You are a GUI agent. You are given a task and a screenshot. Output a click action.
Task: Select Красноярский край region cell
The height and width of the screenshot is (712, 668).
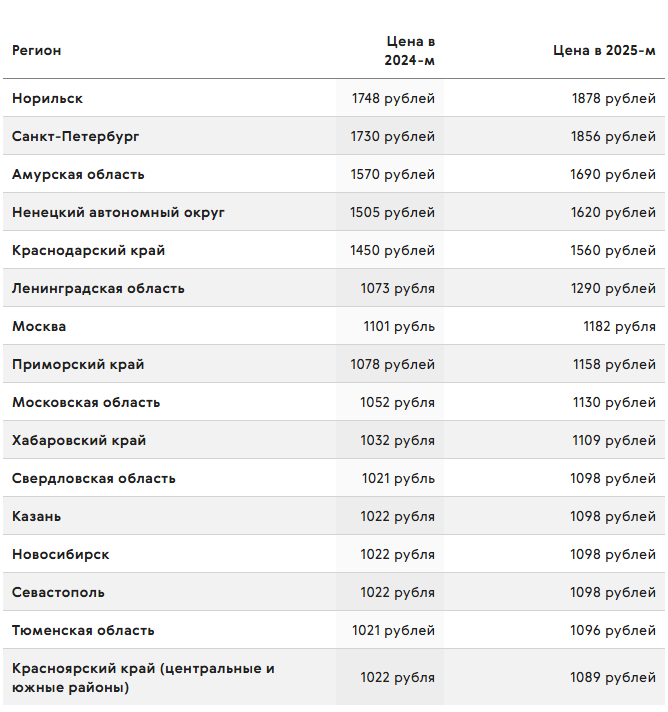click(x=143, y=677)
